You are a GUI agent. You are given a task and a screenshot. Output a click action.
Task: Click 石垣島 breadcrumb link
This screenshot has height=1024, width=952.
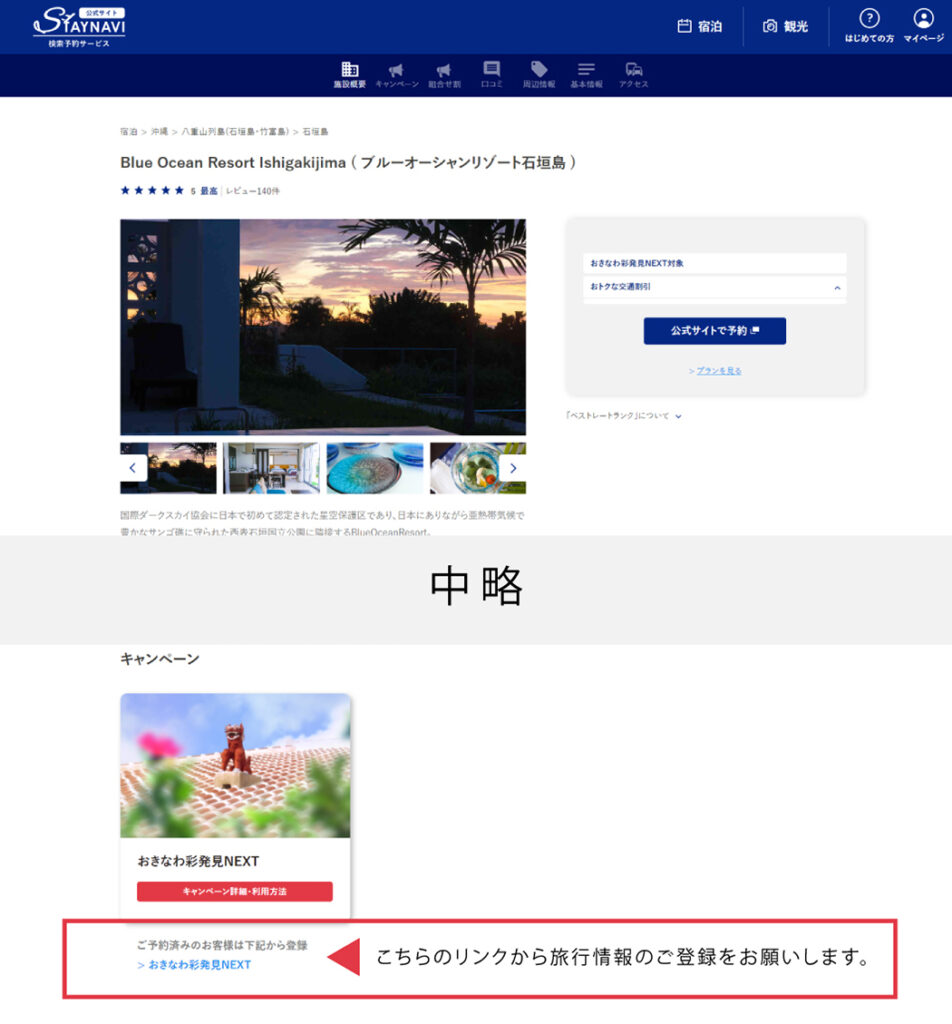pyautogui.click(x=315, y=132)
